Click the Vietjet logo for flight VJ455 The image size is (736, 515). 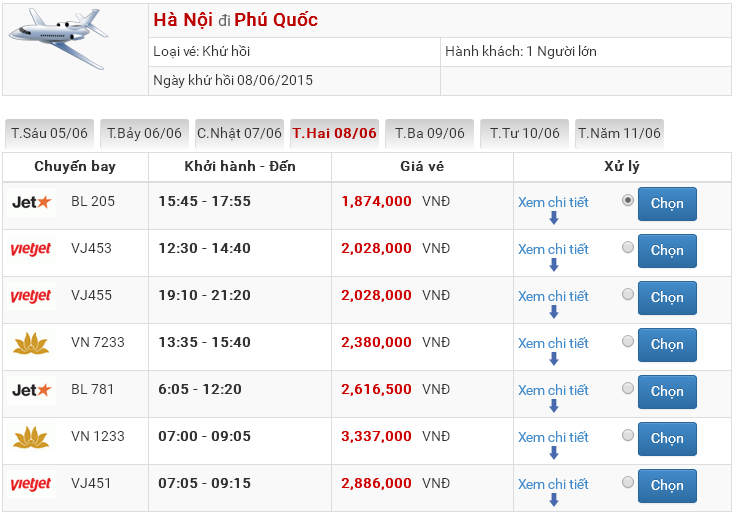point(31,296)
